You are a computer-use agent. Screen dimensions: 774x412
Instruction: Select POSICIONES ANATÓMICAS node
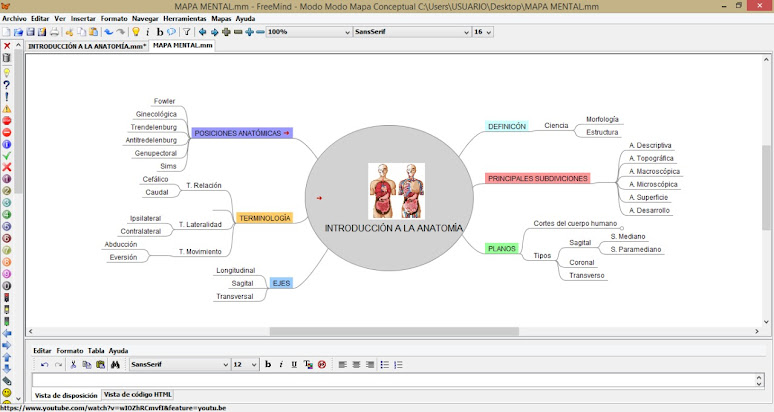242,133
